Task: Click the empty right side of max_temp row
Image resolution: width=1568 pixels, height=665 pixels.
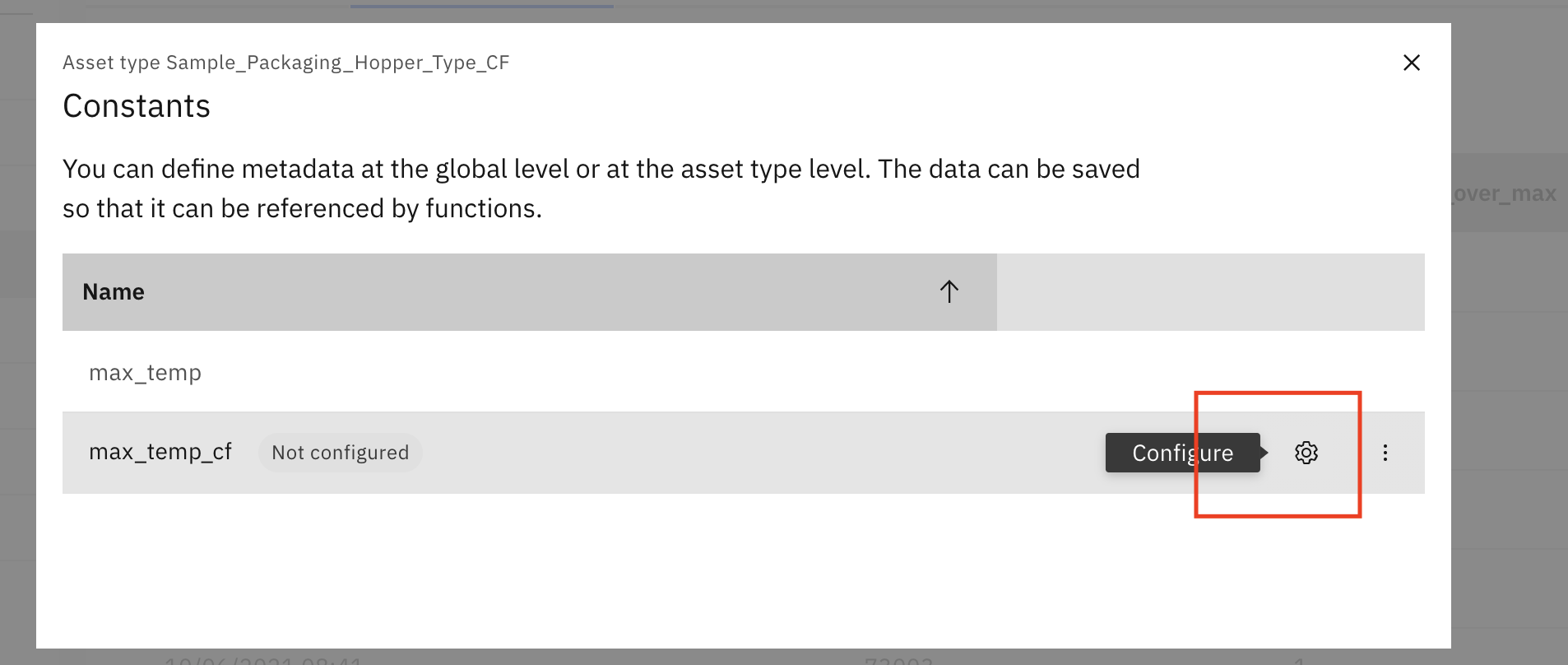Action: click(1211, 372)
